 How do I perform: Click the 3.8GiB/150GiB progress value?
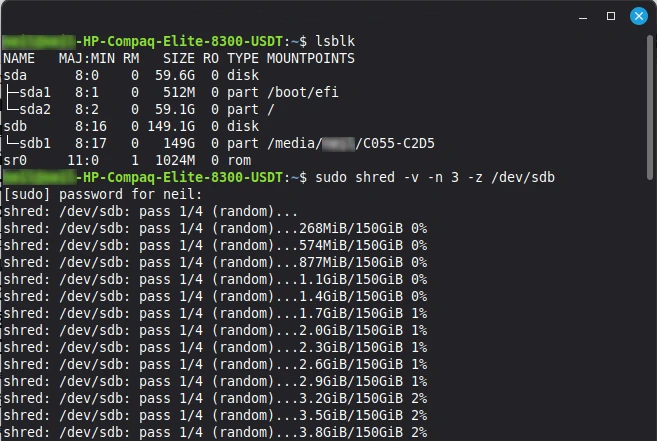click(351, 432)
